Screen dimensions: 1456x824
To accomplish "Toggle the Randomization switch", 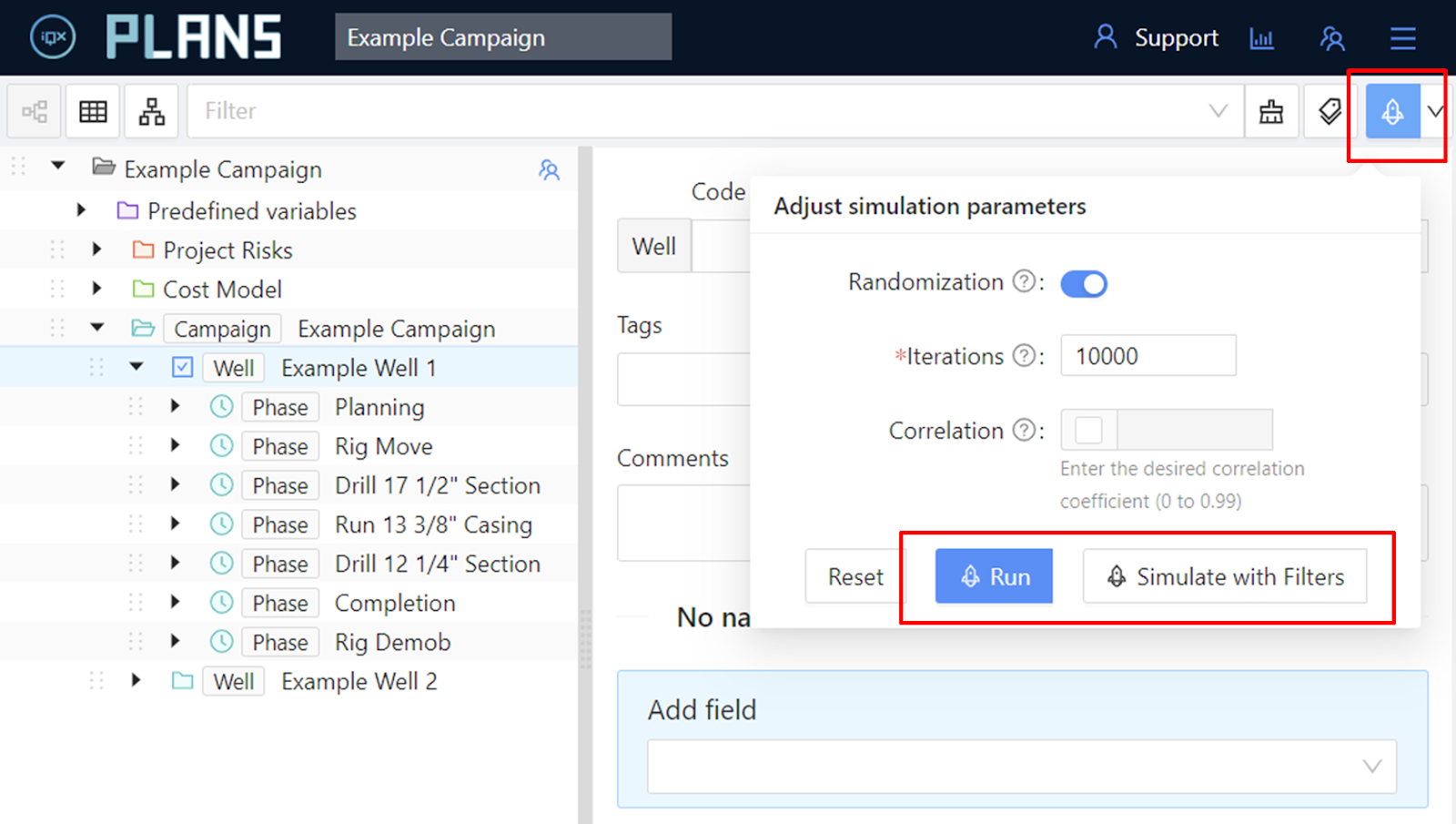I will 1084,283.
